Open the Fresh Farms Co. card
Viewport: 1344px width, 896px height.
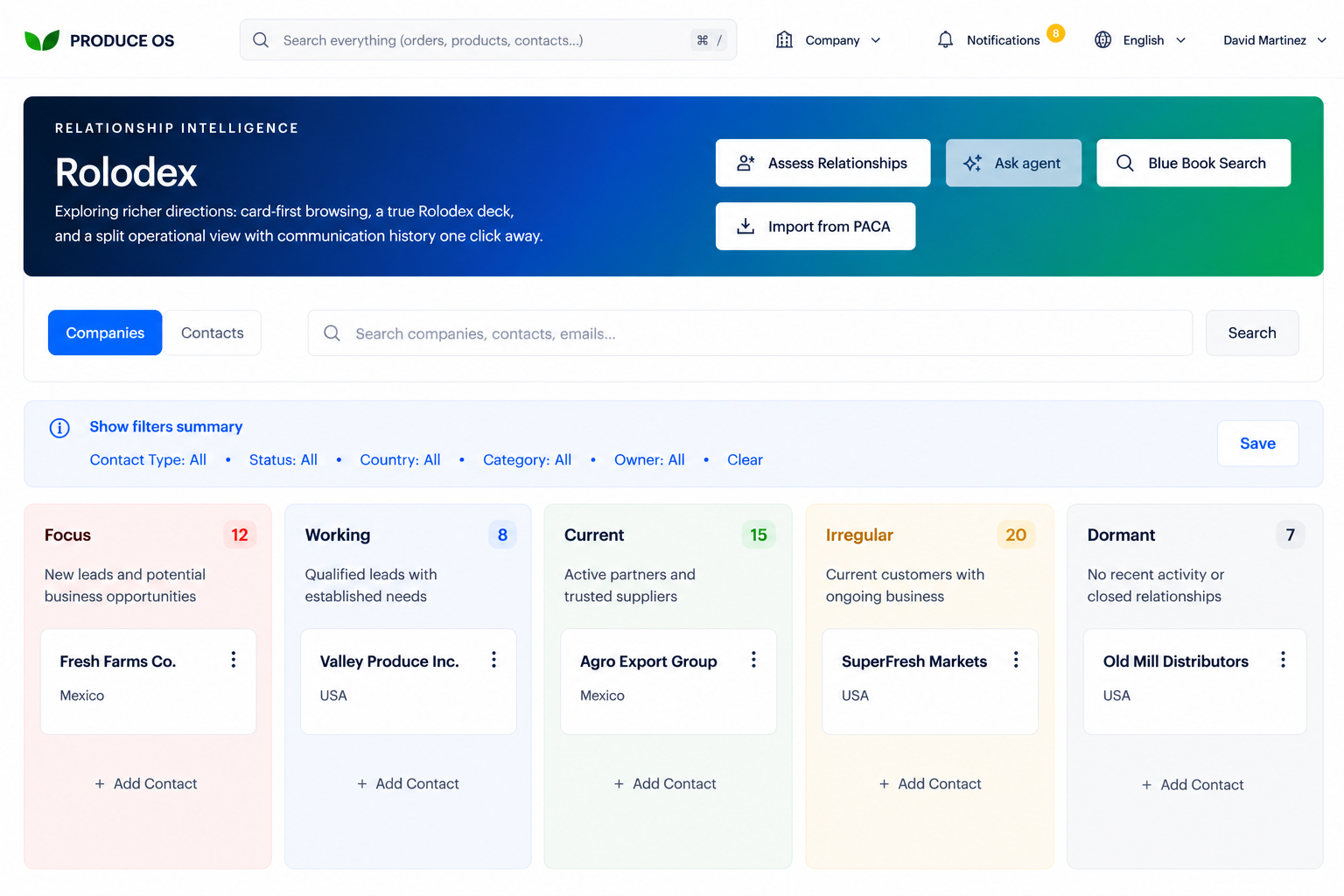coord(149,682)
